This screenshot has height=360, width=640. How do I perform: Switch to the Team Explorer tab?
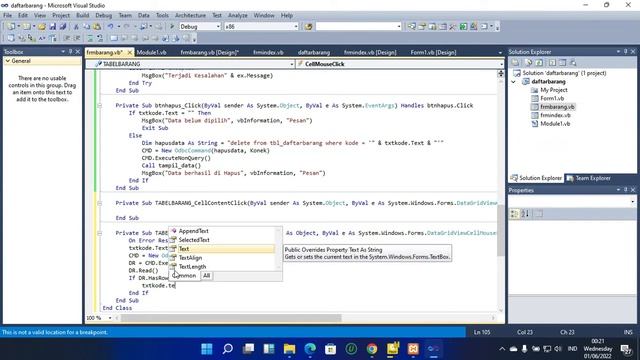coord(588,178)
